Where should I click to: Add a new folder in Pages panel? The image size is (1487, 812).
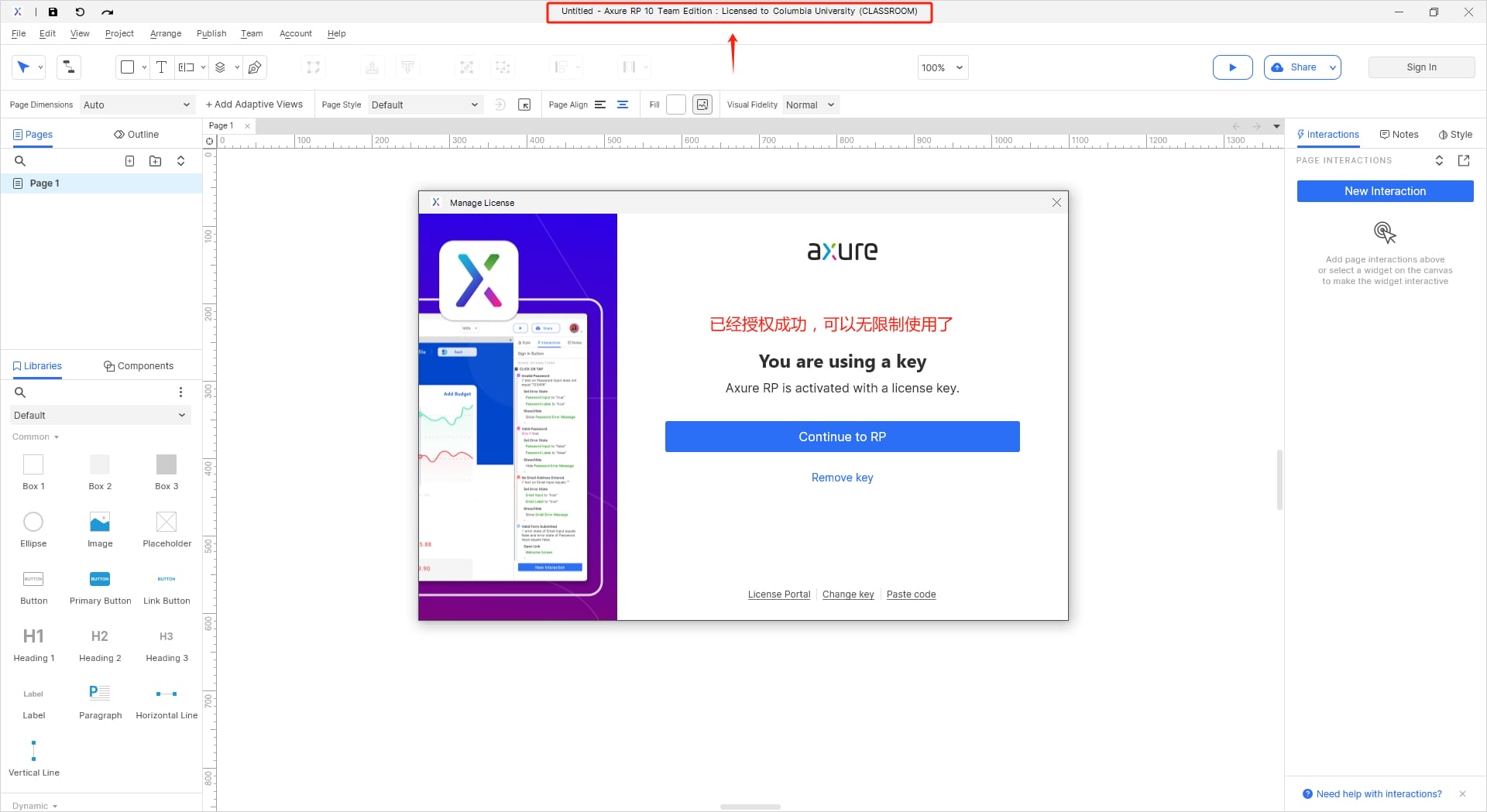(x=156, y=161)
